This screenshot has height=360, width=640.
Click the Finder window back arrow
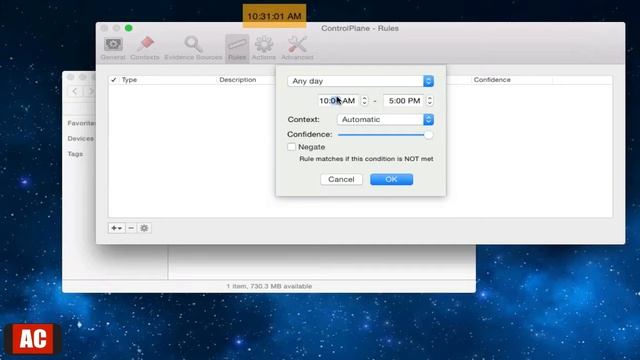[75, 91]
